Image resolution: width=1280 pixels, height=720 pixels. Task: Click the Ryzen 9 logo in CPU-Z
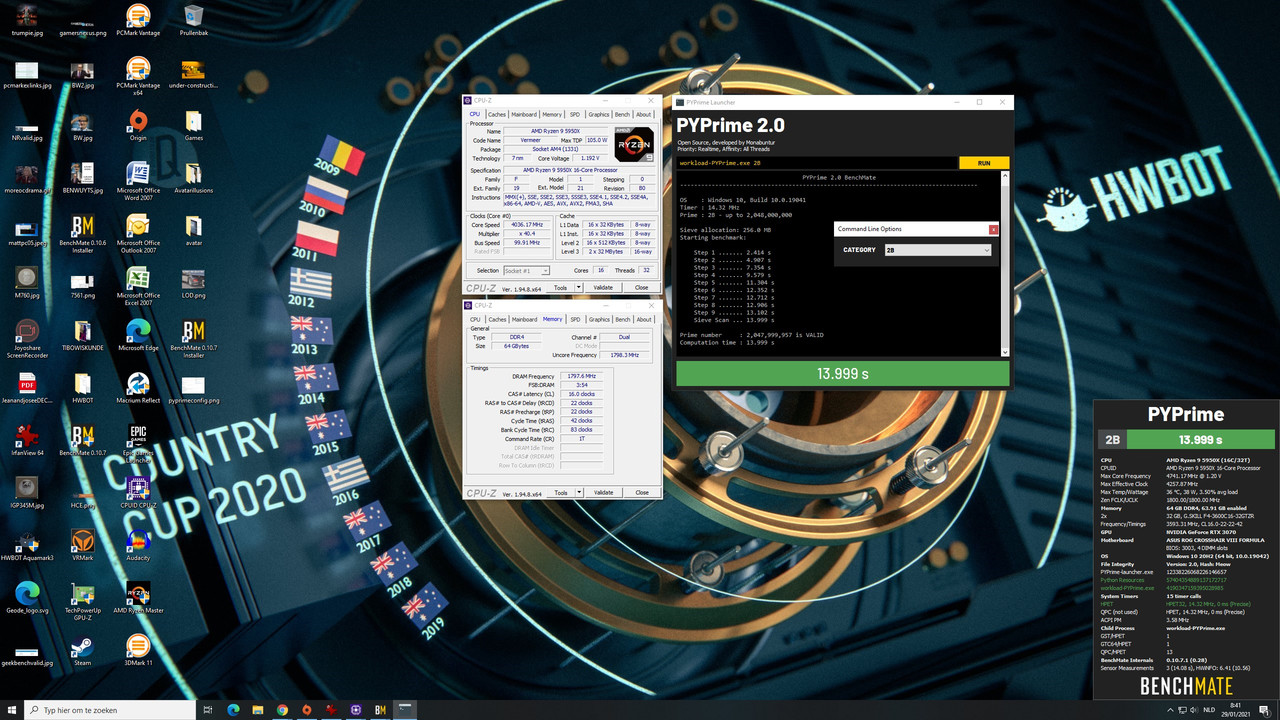tap(634, 144)
